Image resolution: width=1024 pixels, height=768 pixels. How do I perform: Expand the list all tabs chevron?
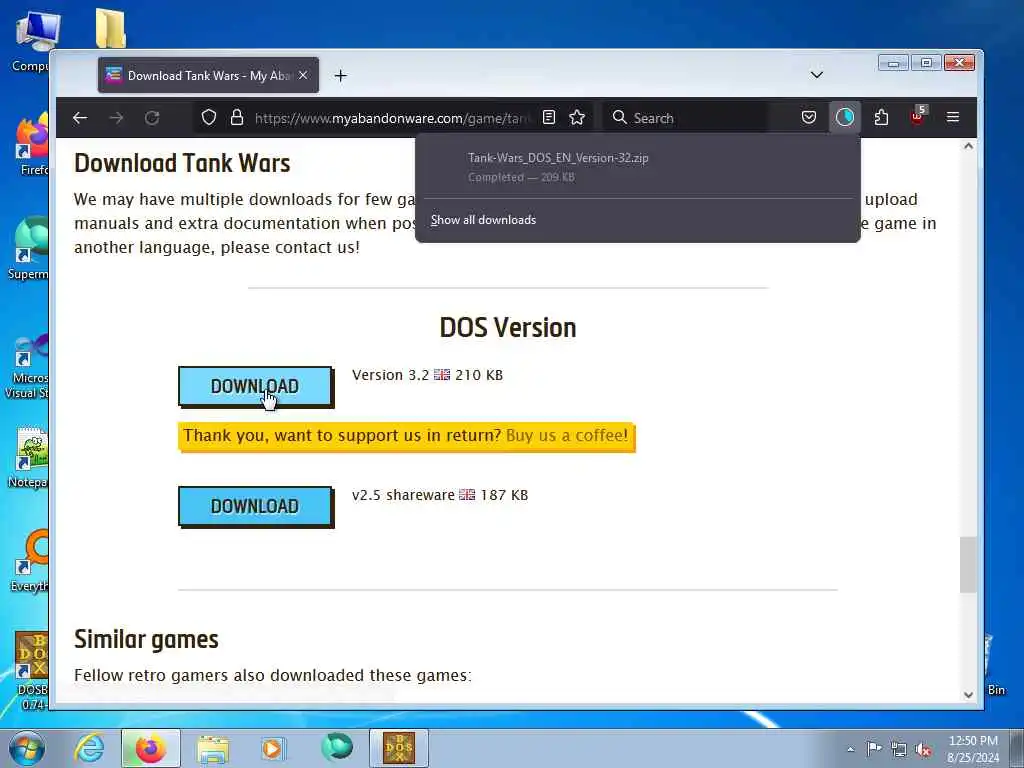[x=816, y=75]
